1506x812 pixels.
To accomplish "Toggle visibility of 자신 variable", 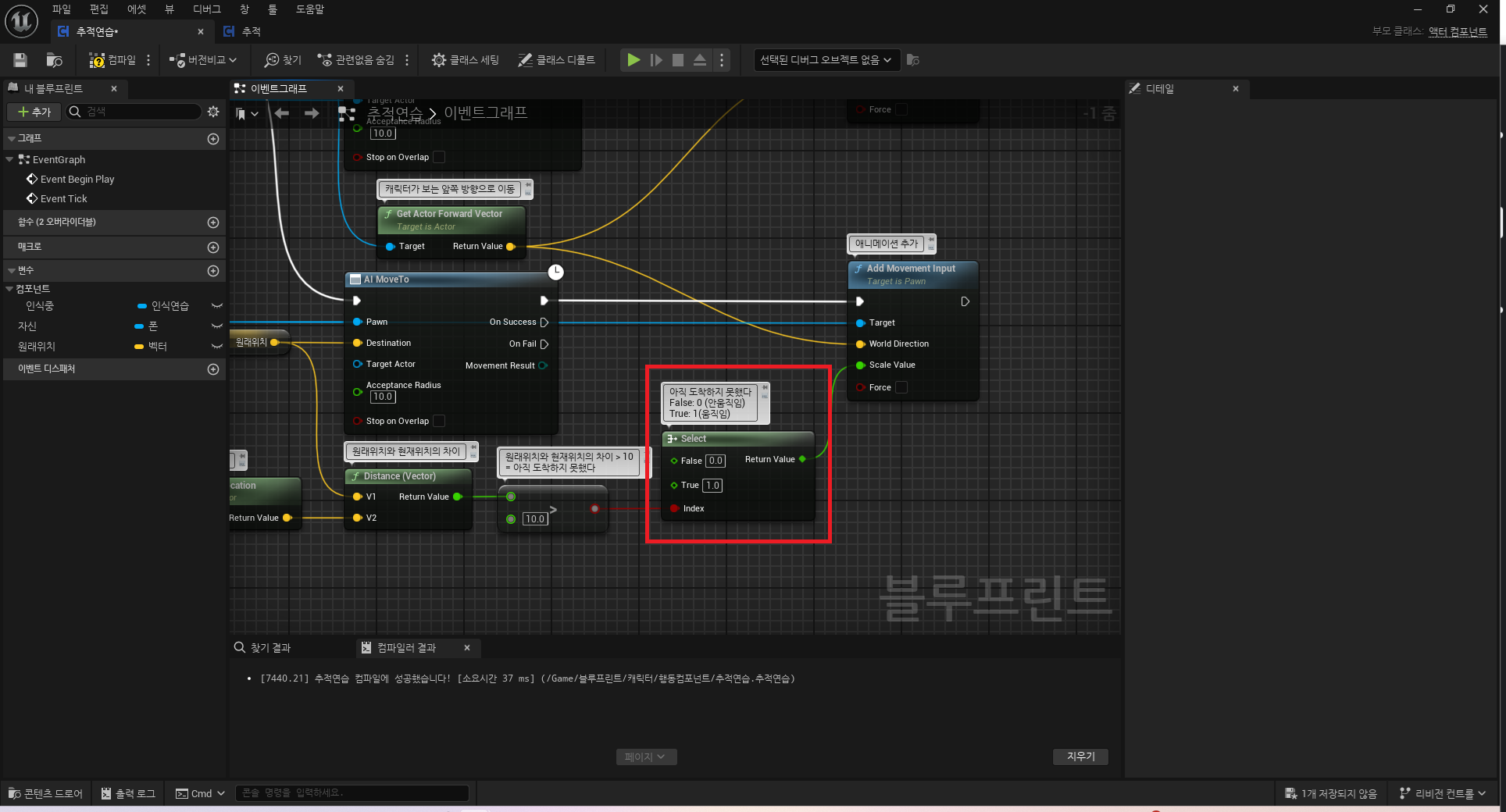I will (217, 326).
